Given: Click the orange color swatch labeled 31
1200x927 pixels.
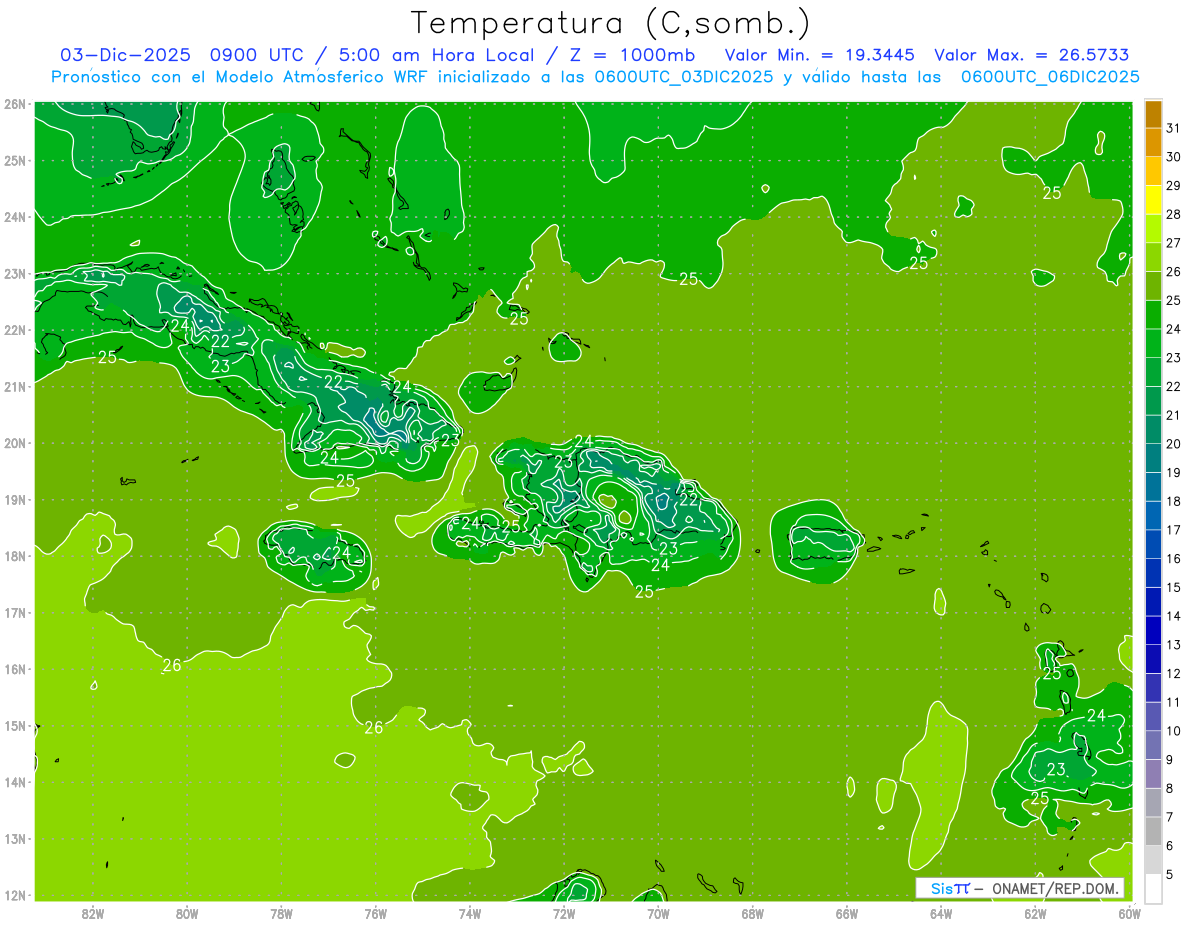Looking at the screenshot, I should tap(1154, 114).
